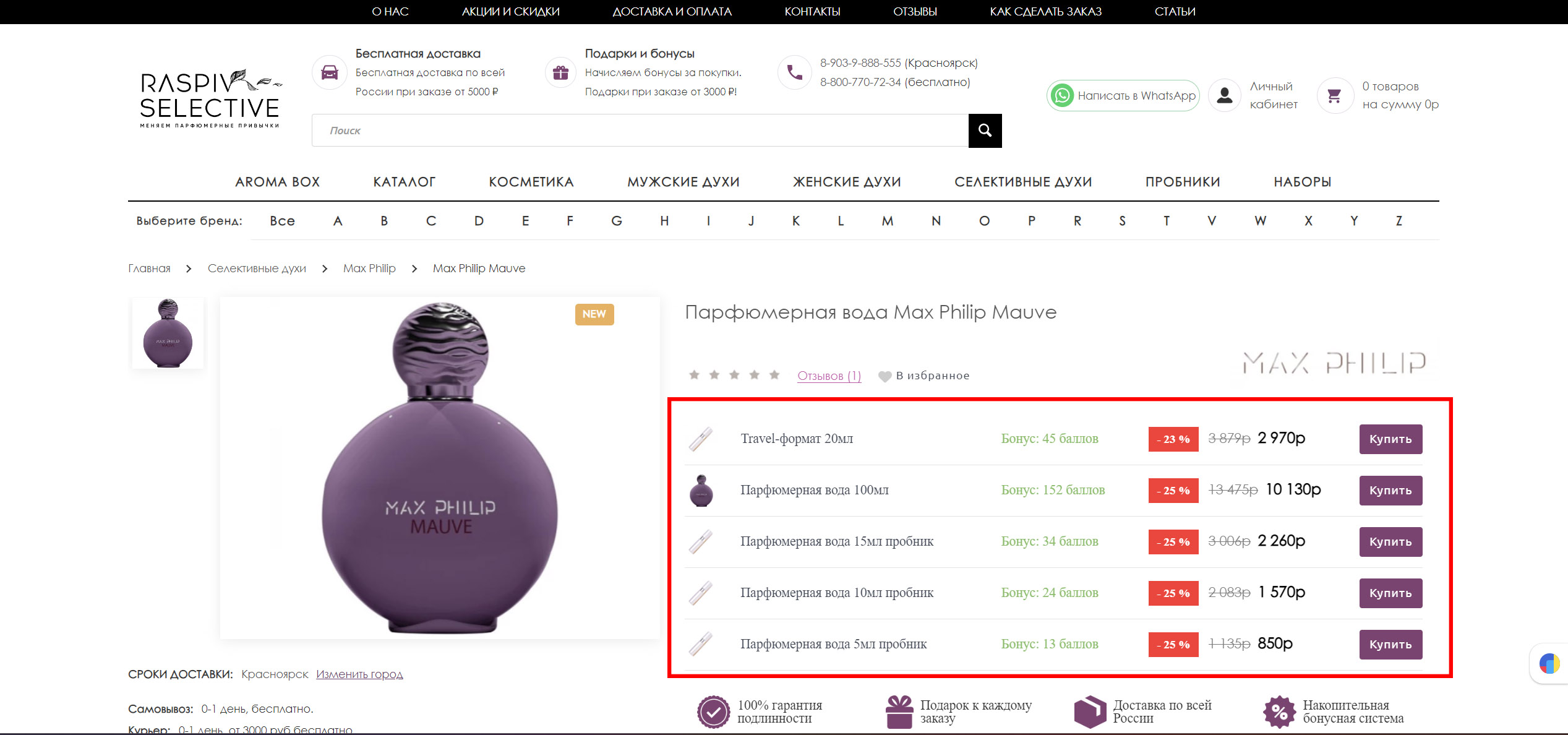Open СТАТЬИ in top bar

1175,12
